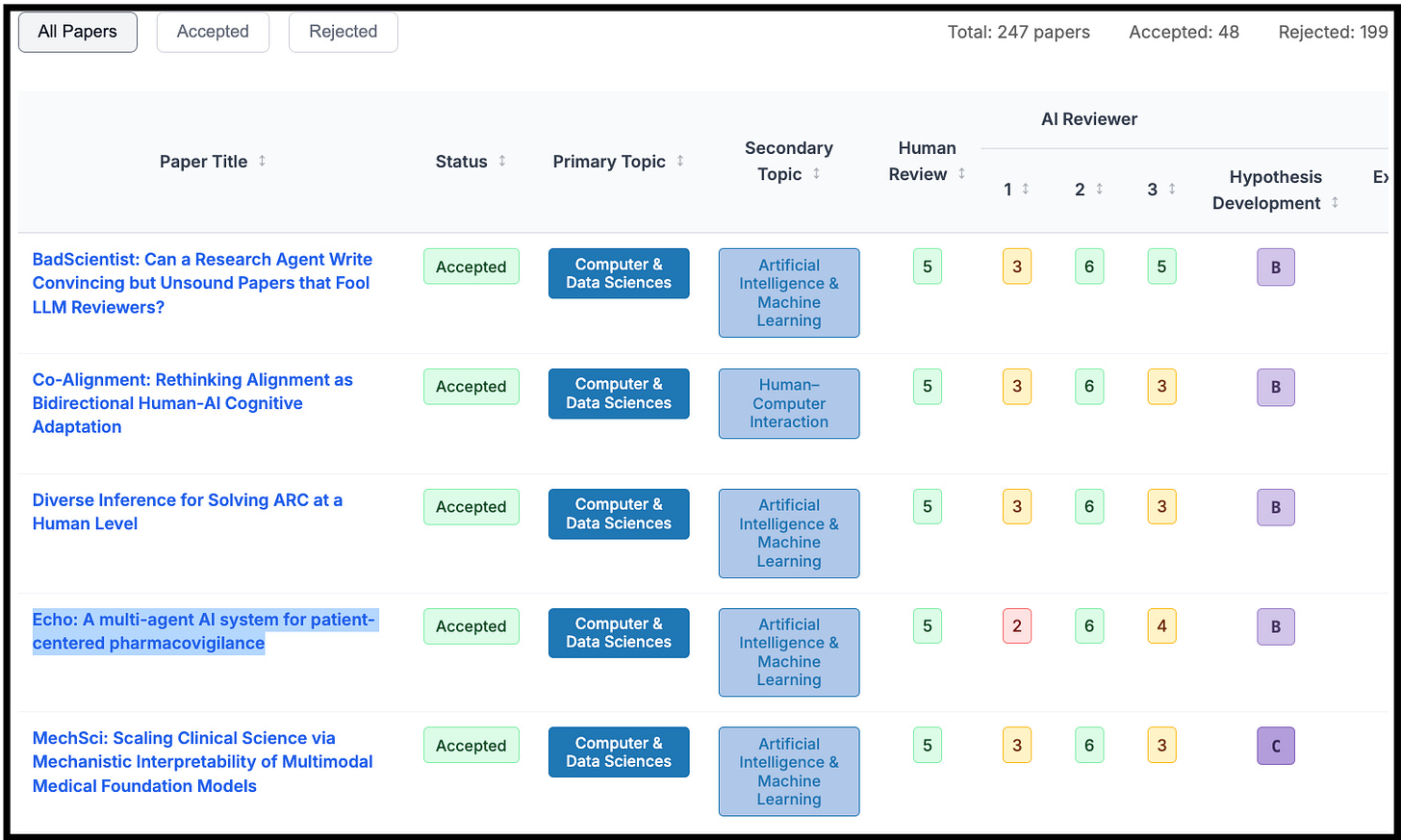Click Co-Alignment's Computer & Data Sciences badge
Viewport: 1401px width, 840px height.
[x=619, y=394]
